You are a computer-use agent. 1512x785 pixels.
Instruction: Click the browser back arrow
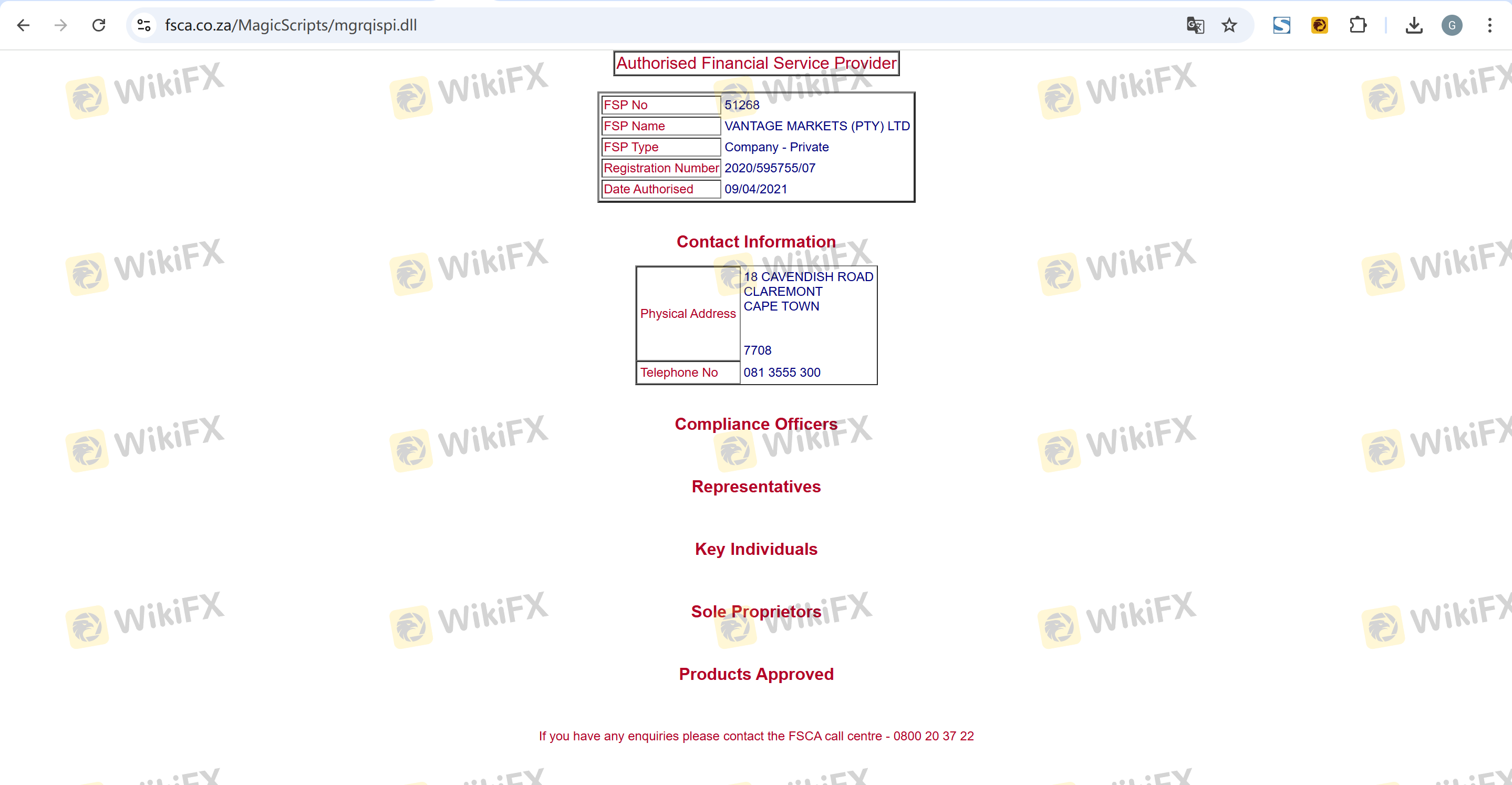click(x=24, y=25)
